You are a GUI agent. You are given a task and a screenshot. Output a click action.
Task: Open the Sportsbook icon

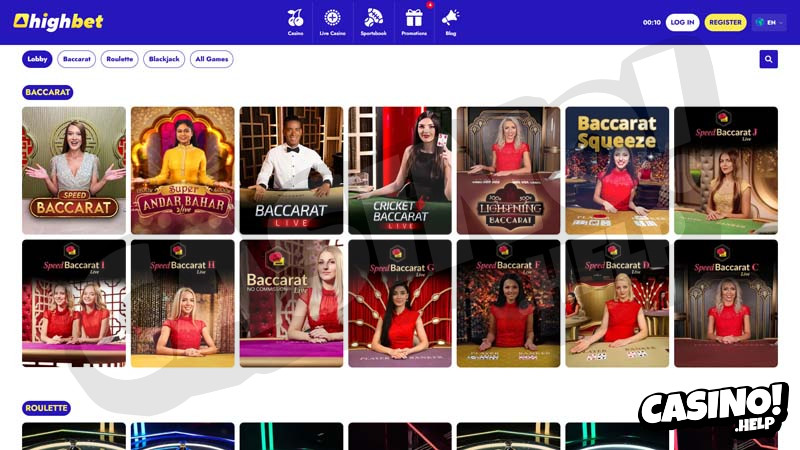pos(373,18)
